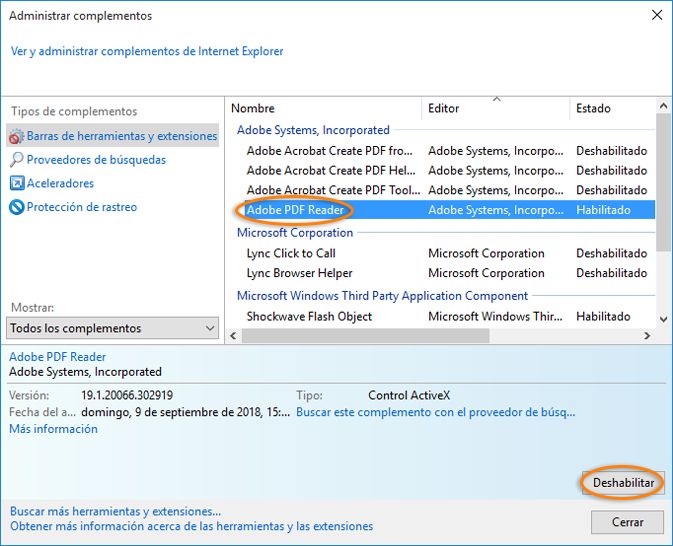The image size is (673, 546).
Task: Click the horizontal scrollbar left arrow
Action: 233,336
